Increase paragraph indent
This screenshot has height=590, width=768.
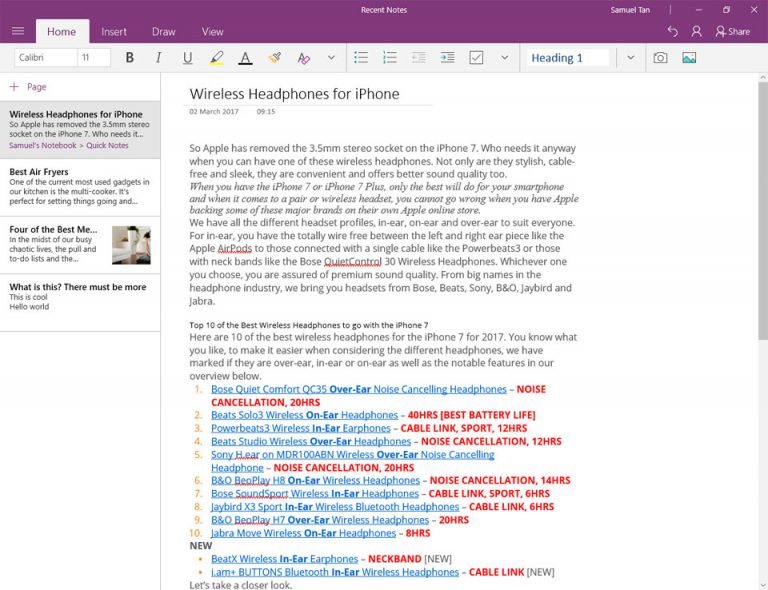447,58
